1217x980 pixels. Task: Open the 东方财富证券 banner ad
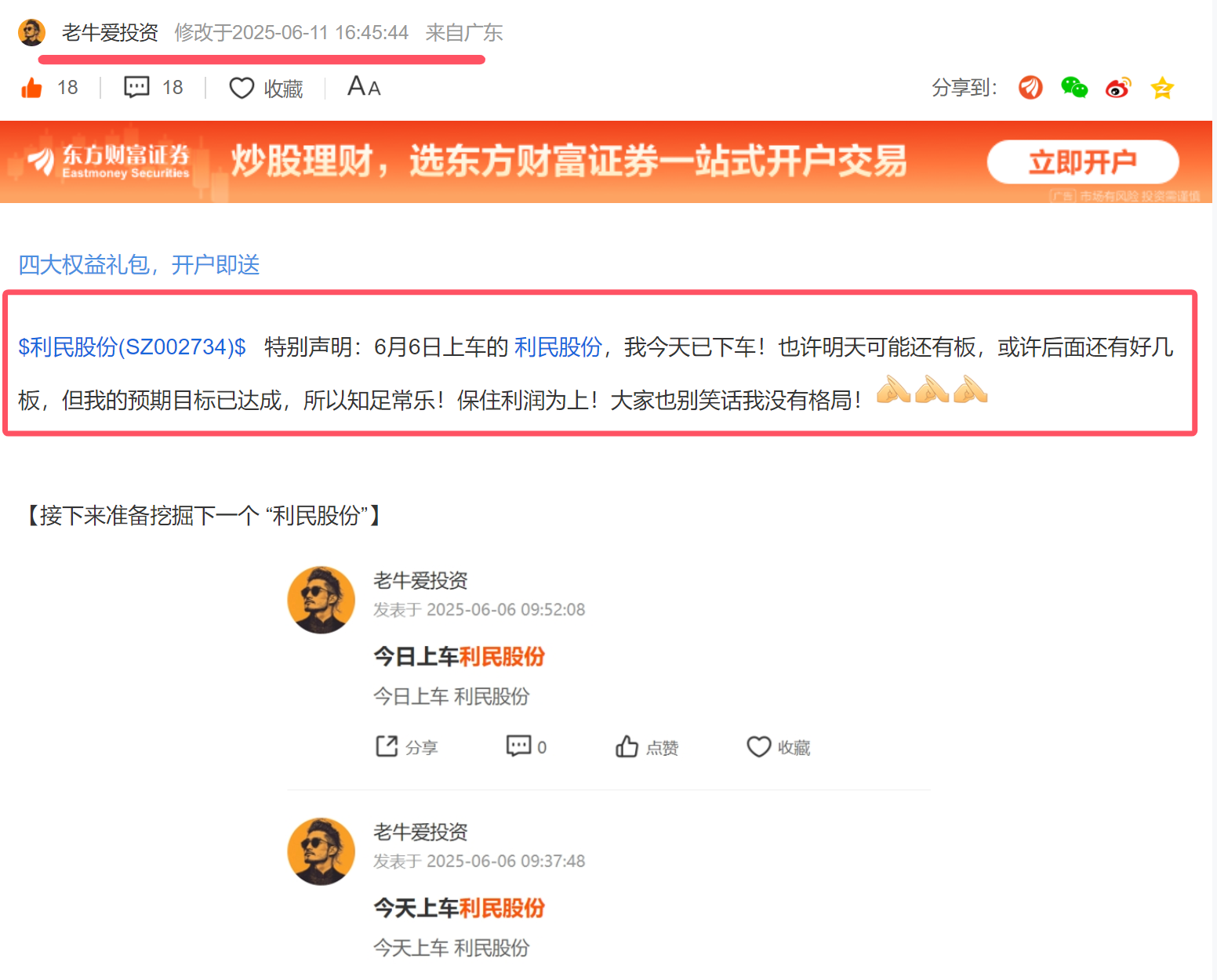pos(606,162)
